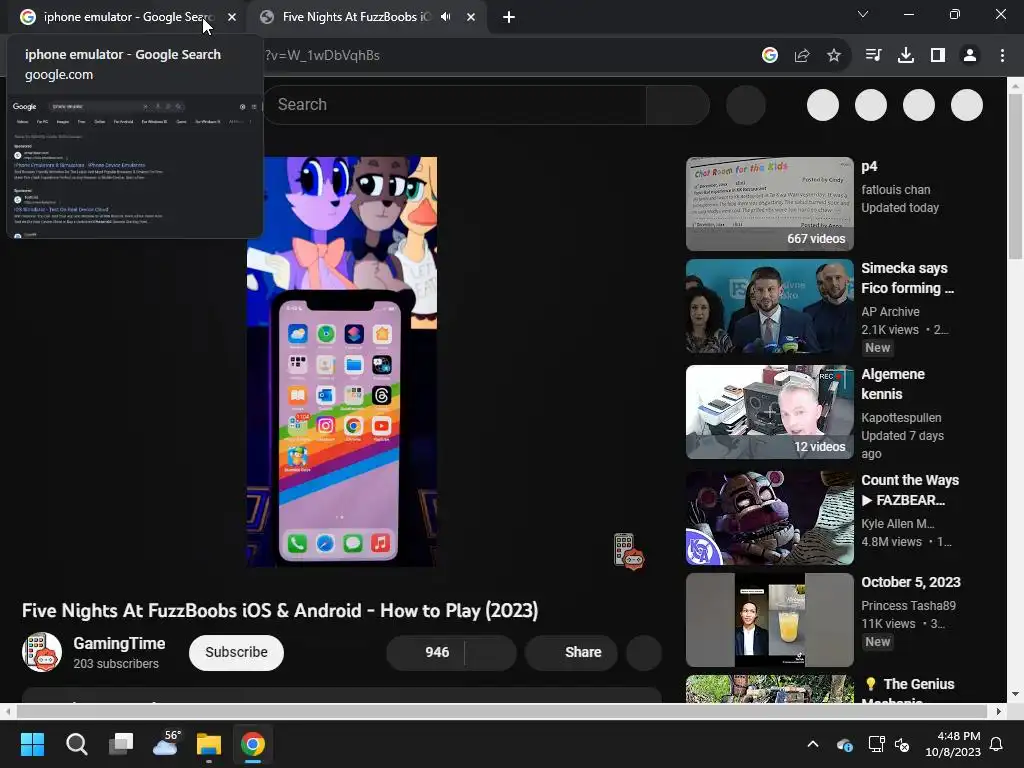
Task: Open the Algemene kennis playlist thumbnail
Action: click(x=769, y=412)
